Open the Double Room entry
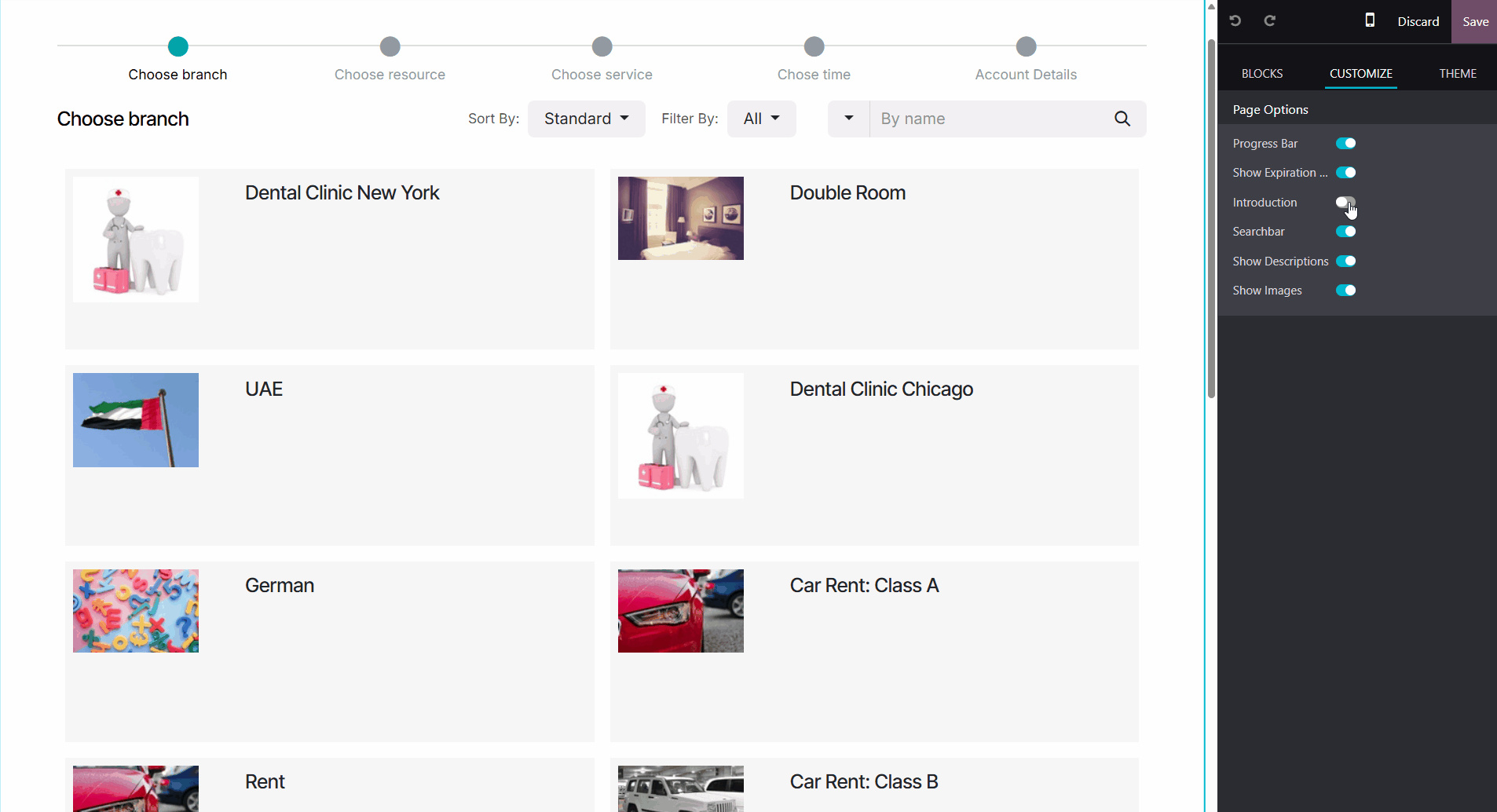Viewport: 1497px width, 812px height. [847, 193]
